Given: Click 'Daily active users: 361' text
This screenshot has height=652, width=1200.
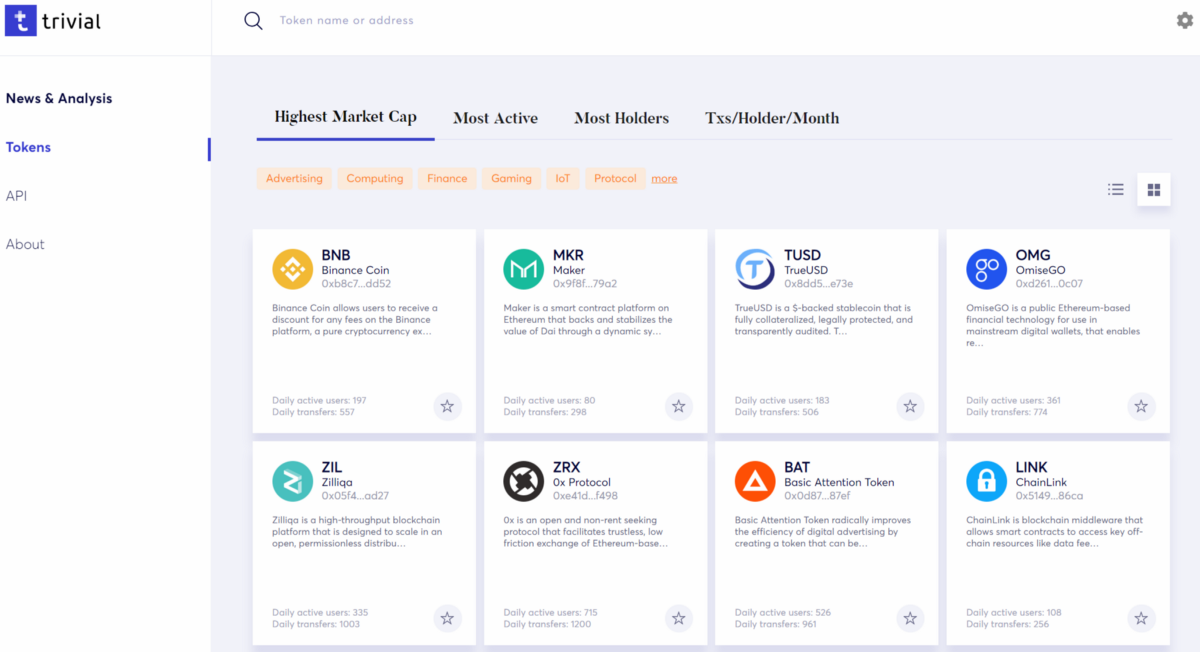Looking at the screenshot, I should (1013, 400).
